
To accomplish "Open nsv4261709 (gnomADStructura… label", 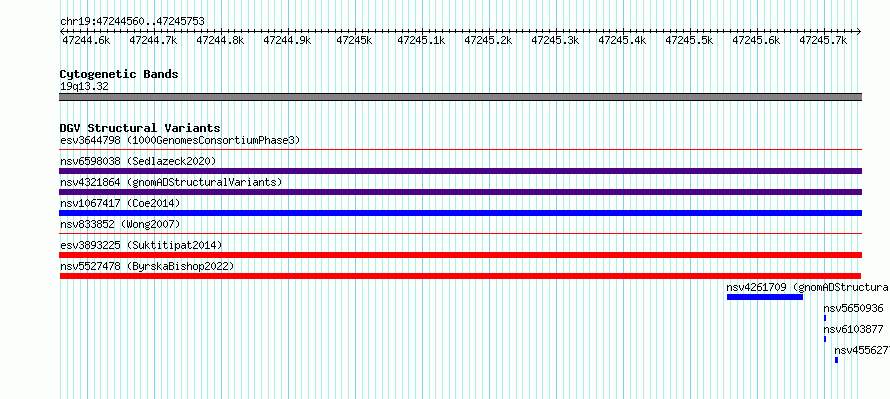I will [x=808, y=287].
